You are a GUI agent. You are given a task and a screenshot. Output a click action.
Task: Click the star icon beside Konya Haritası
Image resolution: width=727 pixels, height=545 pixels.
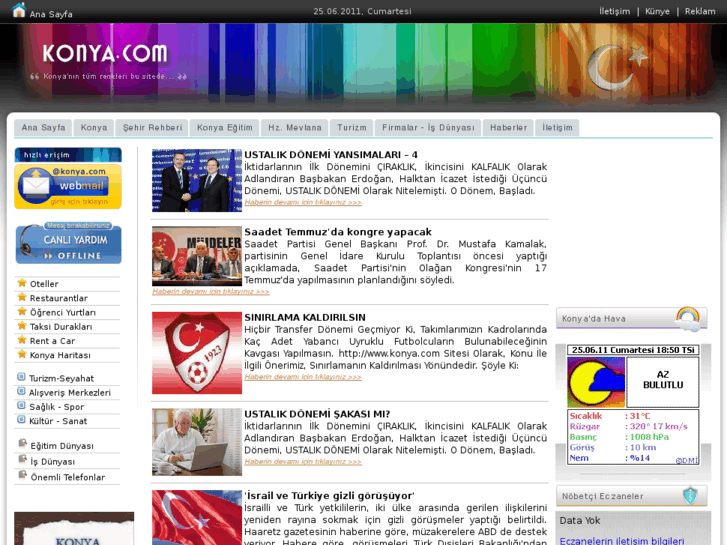[x=22, y=354]
